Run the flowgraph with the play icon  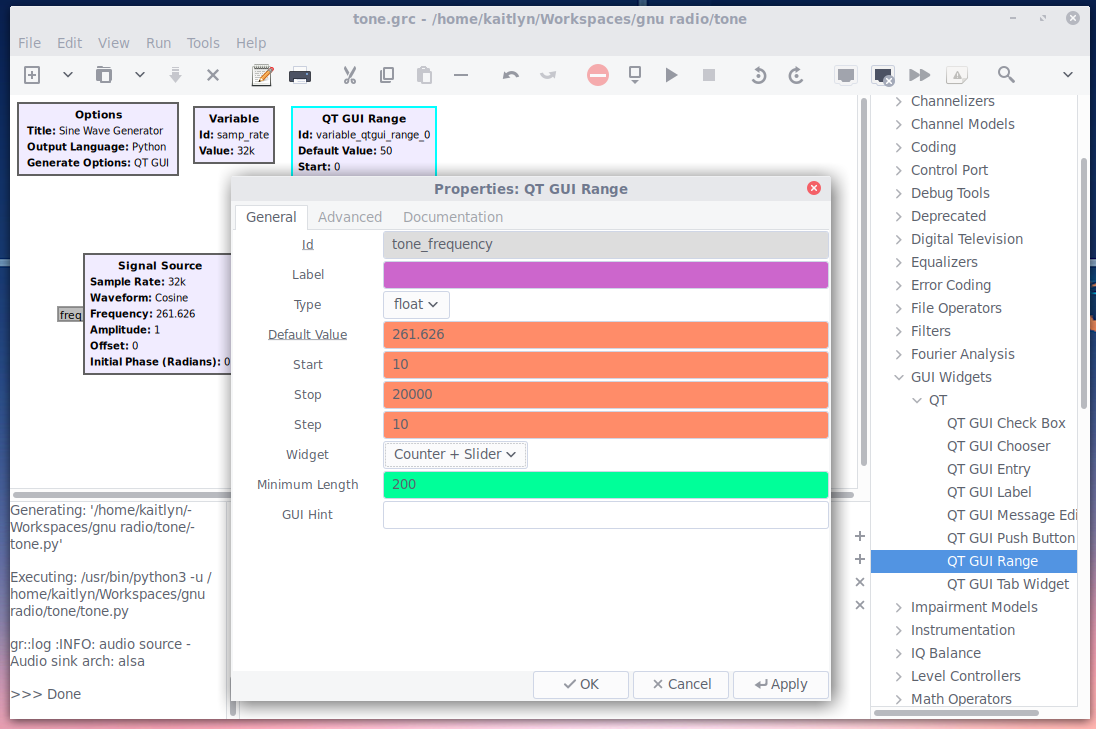pyautogui.click(x=671, y=75)
